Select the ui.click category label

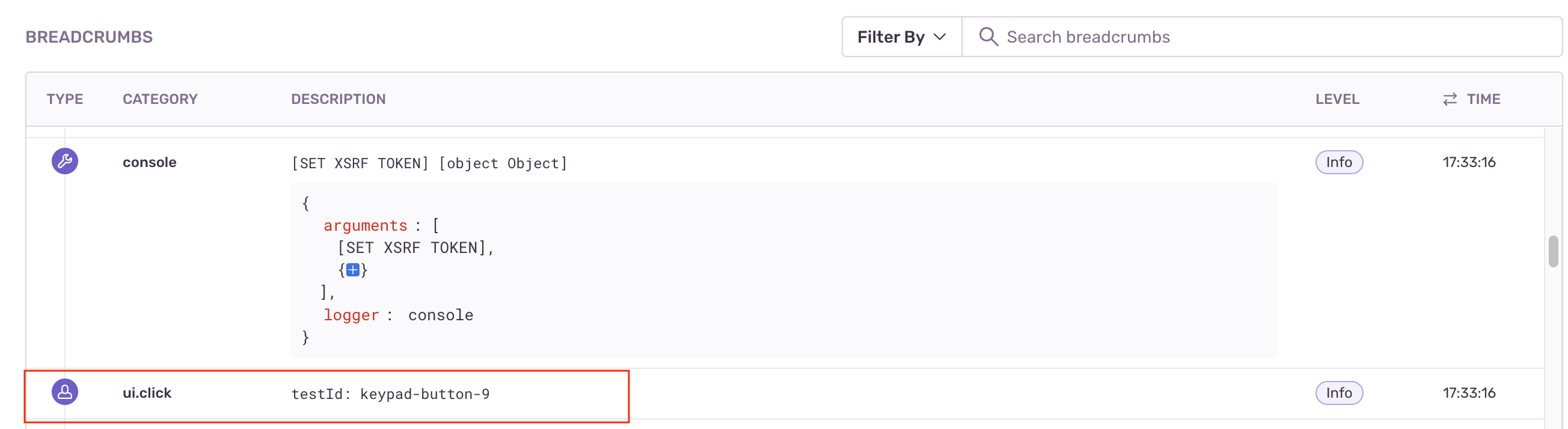147,393
